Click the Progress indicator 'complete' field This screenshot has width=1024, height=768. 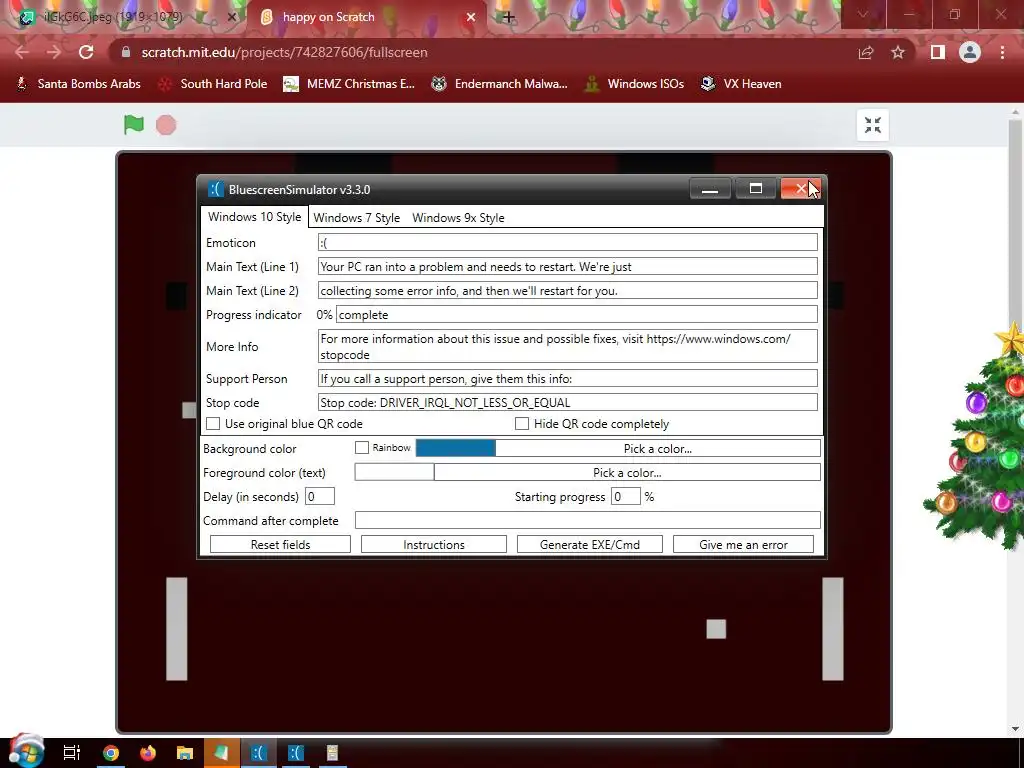coord(577,315)
